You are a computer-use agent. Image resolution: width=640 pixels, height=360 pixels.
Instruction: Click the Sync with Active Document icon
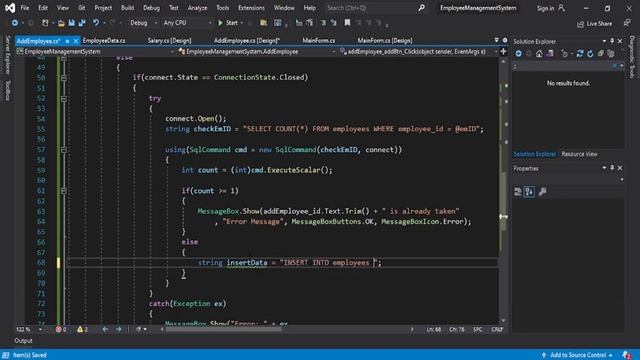tap(580, 54)
